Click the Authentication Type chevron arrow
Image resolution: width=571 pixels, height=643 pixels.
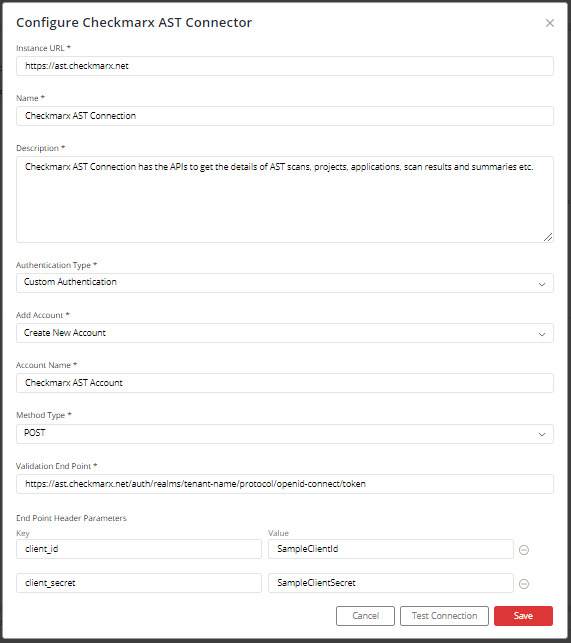click(542, 284)
